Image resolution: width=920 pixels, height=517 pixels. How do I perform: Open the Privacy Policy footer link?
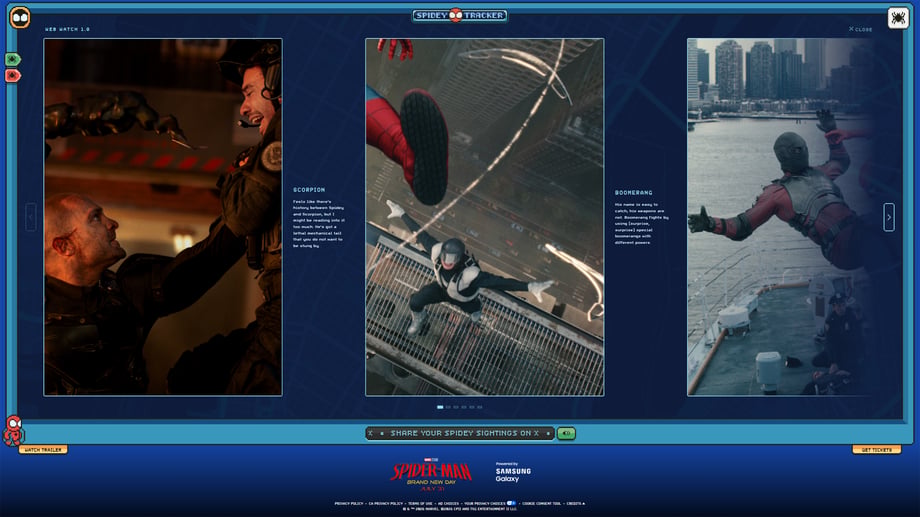[349, 504]
